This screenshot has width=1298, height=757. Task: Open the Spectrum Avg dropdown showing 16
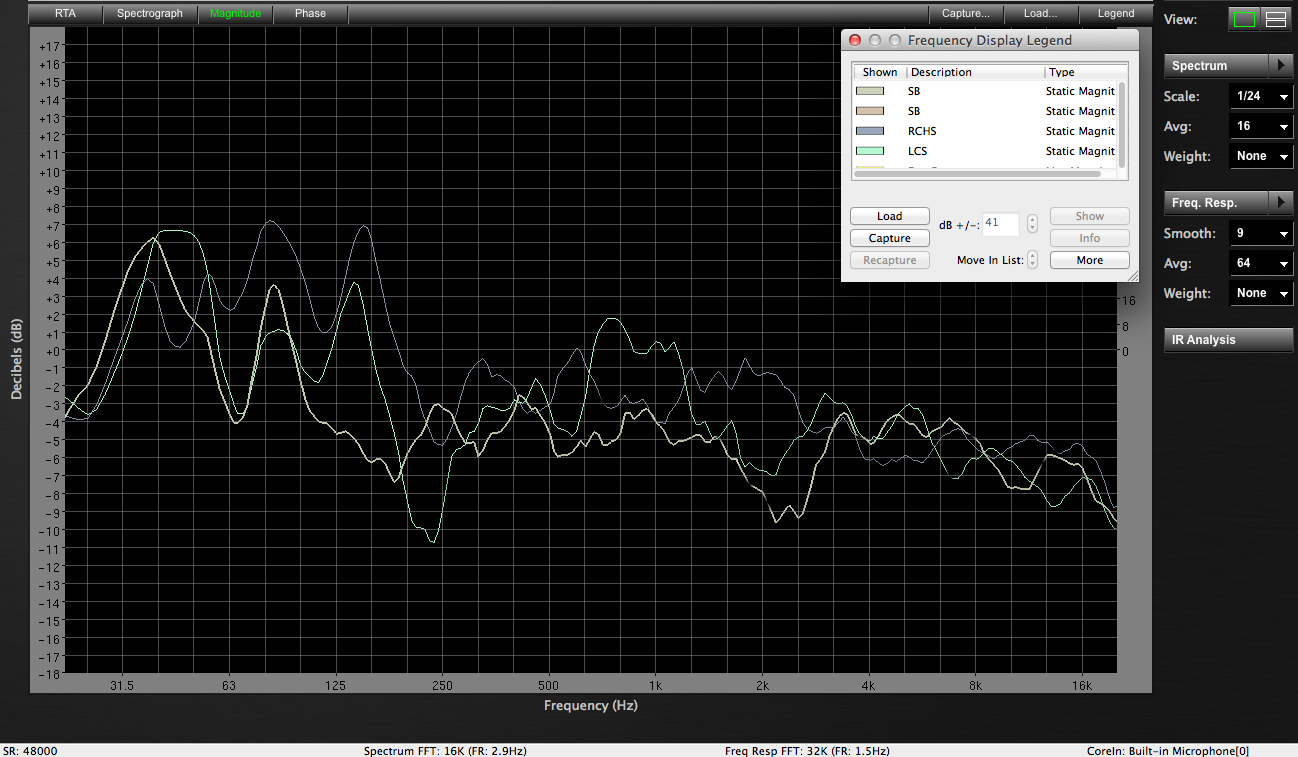tap(1261, 127)
